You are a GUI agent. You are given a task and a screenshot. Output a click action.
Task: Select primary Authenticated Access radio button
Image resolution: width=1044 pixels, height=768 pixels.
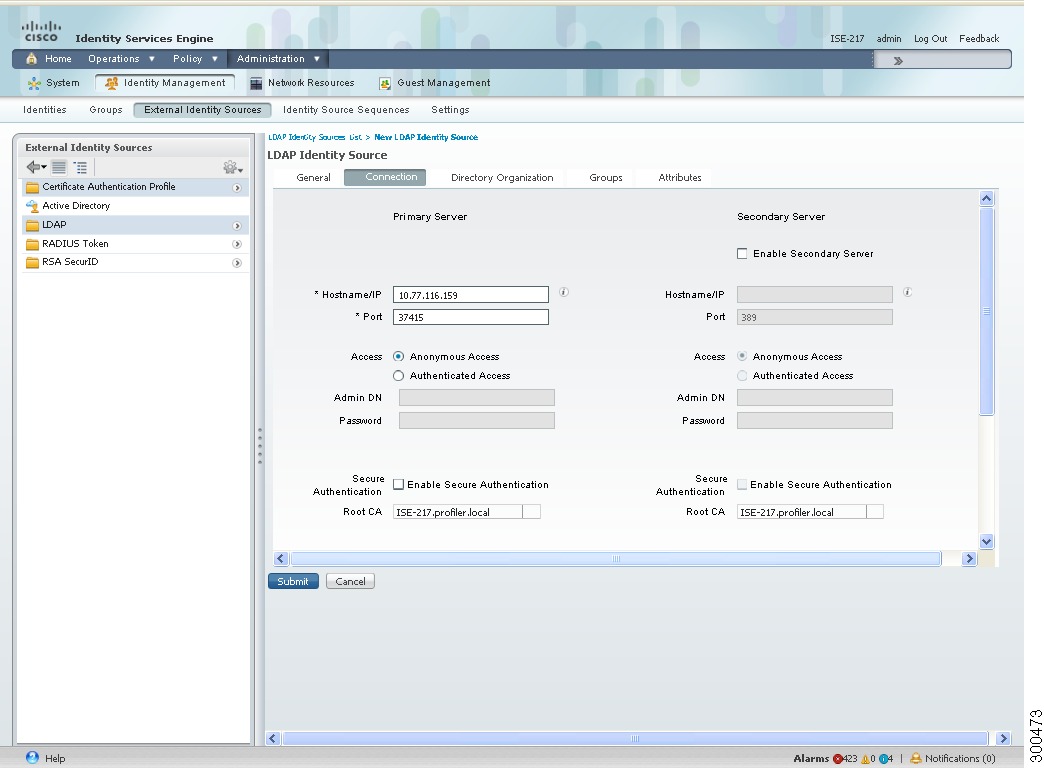(398, 376)
